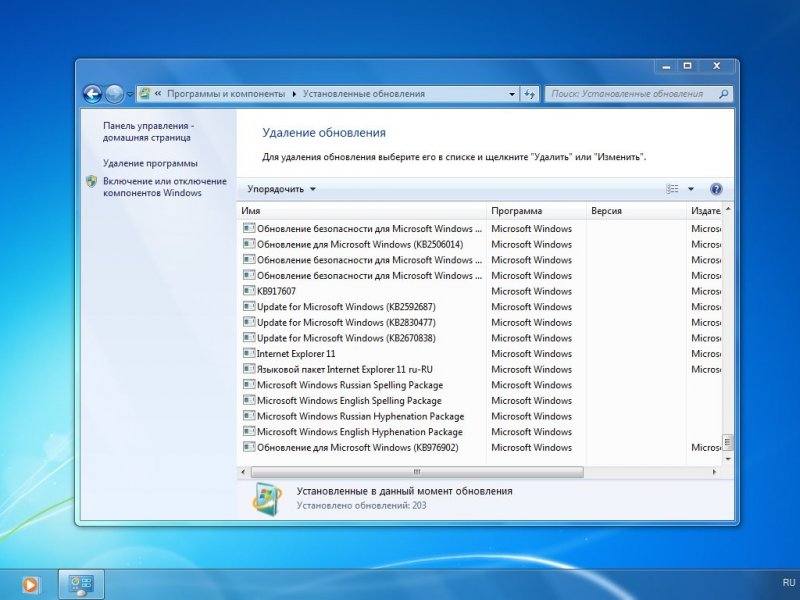The image size is (800, 600).
Task: Open Control Panel home page link
Action: coord(148,132)
